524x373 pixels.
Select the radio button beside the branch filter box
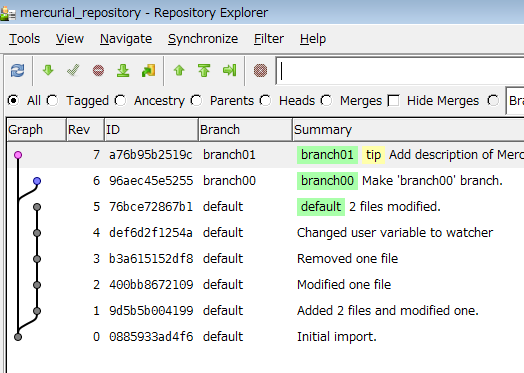pyautogui.click(x=493, y=100)
